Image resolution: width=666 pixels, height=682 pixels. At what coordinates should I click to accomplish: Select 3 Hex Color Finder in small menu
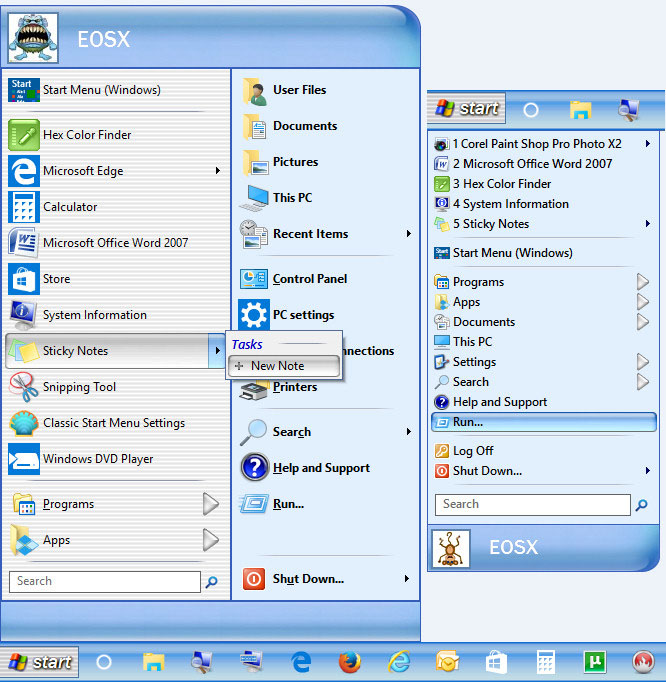(544, 184)
